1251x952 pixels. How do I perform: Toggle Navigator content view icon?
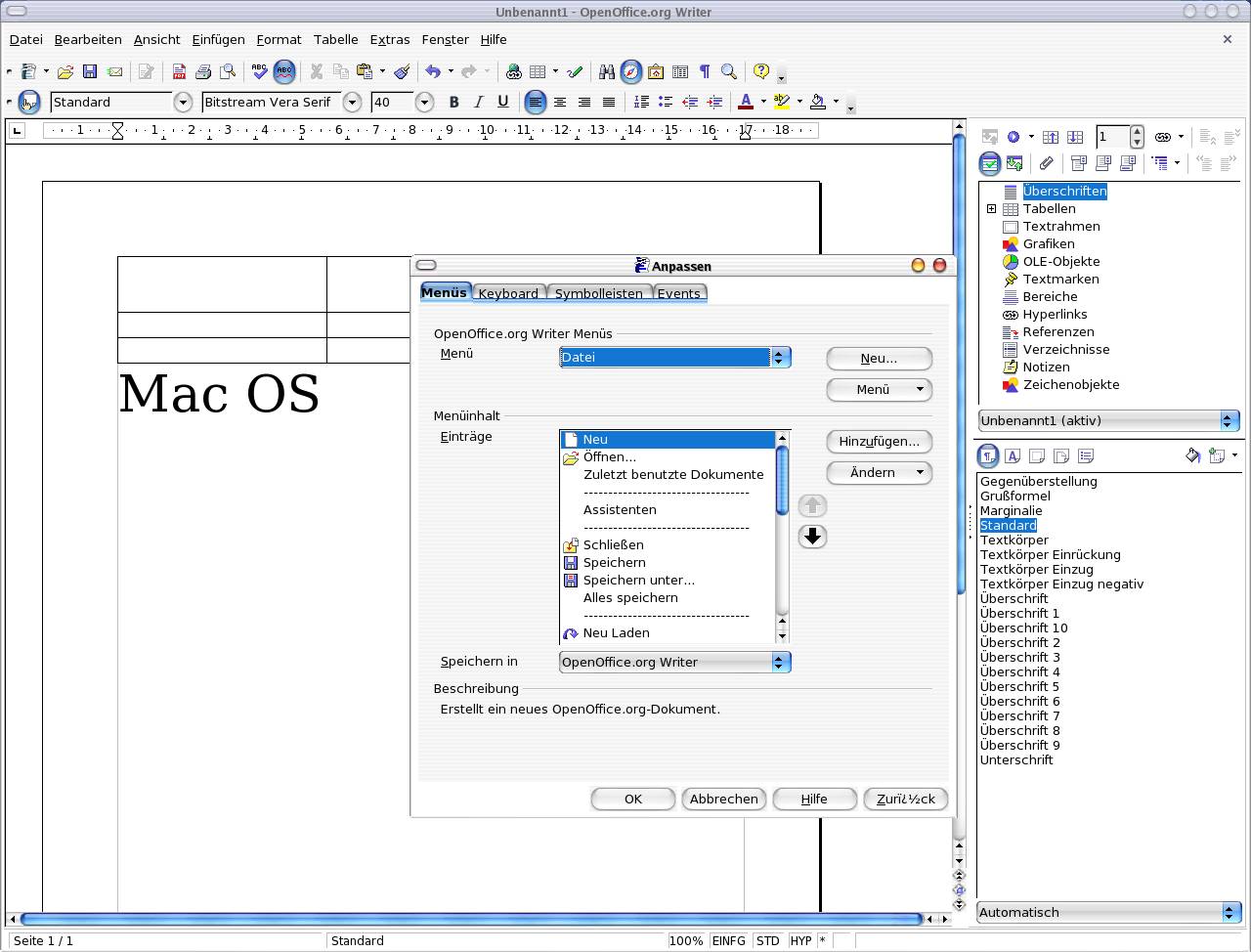(989, 163)
